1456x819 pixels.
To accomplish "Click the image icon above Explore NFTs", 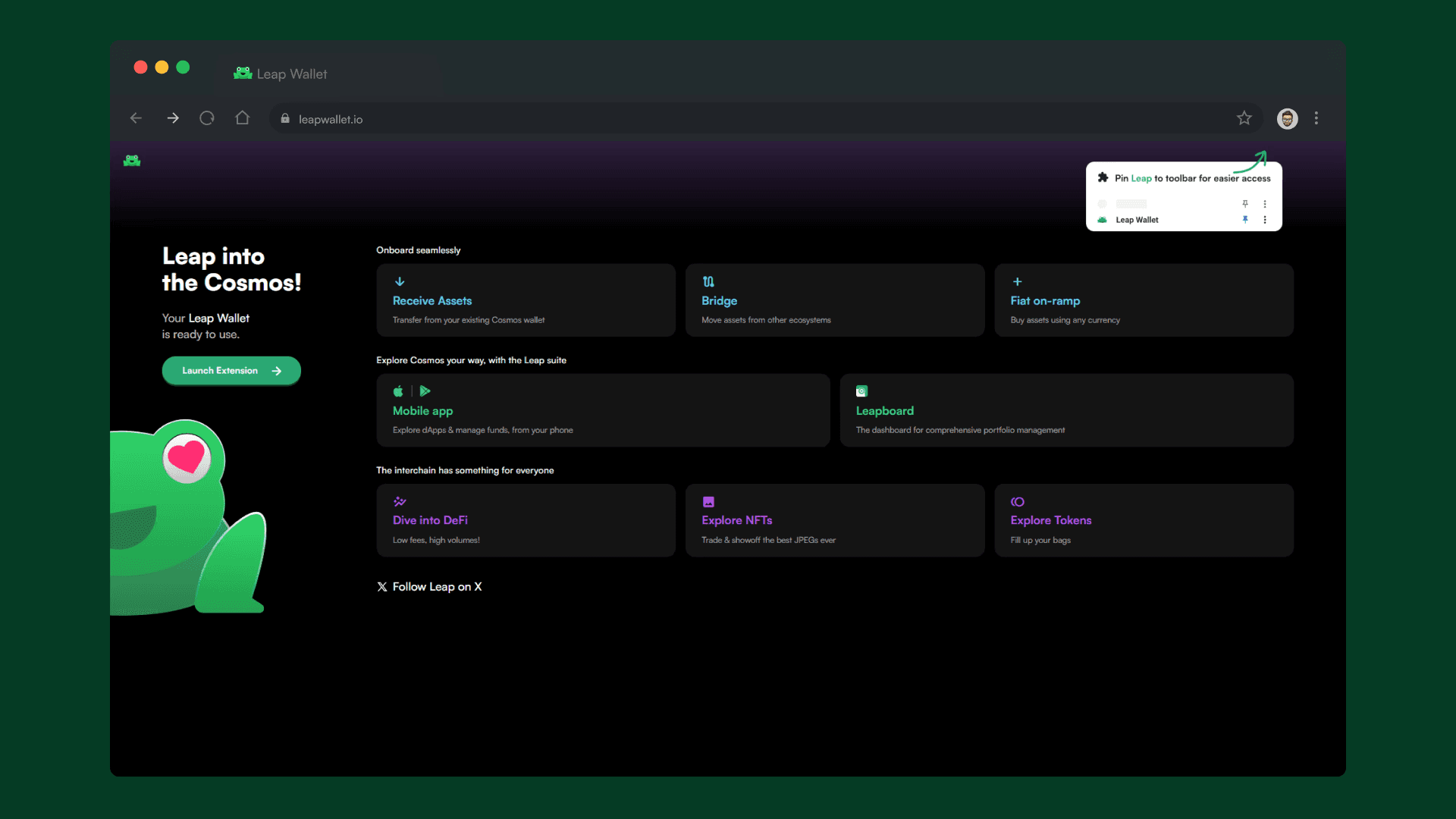I will pyautogui.click(x=708, y=502).
